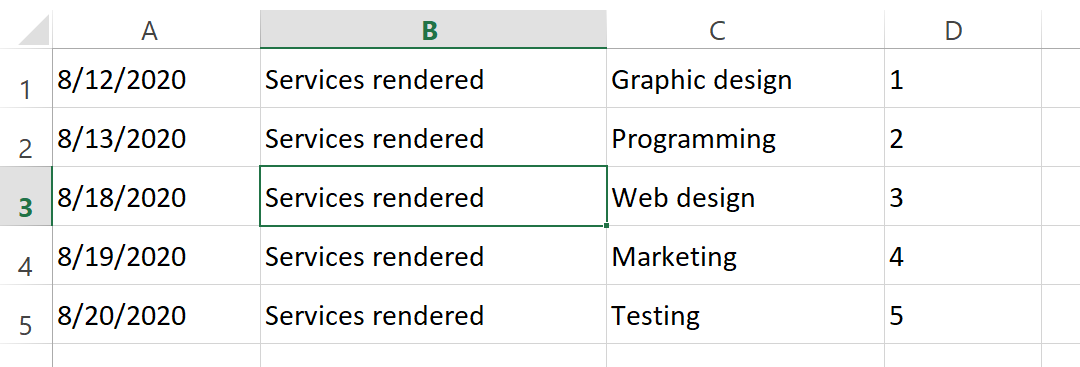The width and height of the screenshot is (1080, 367).
Task: Select column B header
Action: [x=433, y=30]
